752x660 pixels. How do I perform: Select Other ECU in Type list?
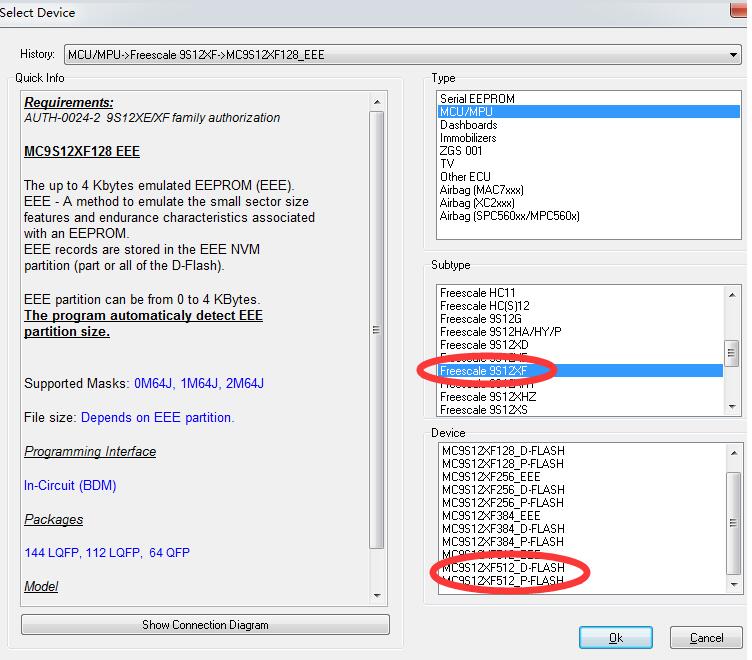click(x=588, y=177)
